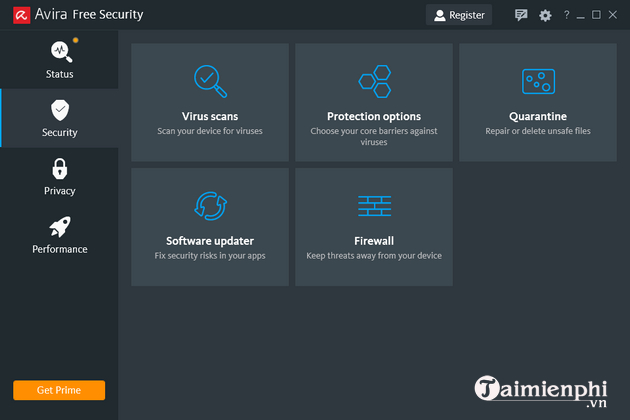Open the Virus scans title text
Image resolution: width=630 pixels, height=420 pixels.
pos(210,117)
